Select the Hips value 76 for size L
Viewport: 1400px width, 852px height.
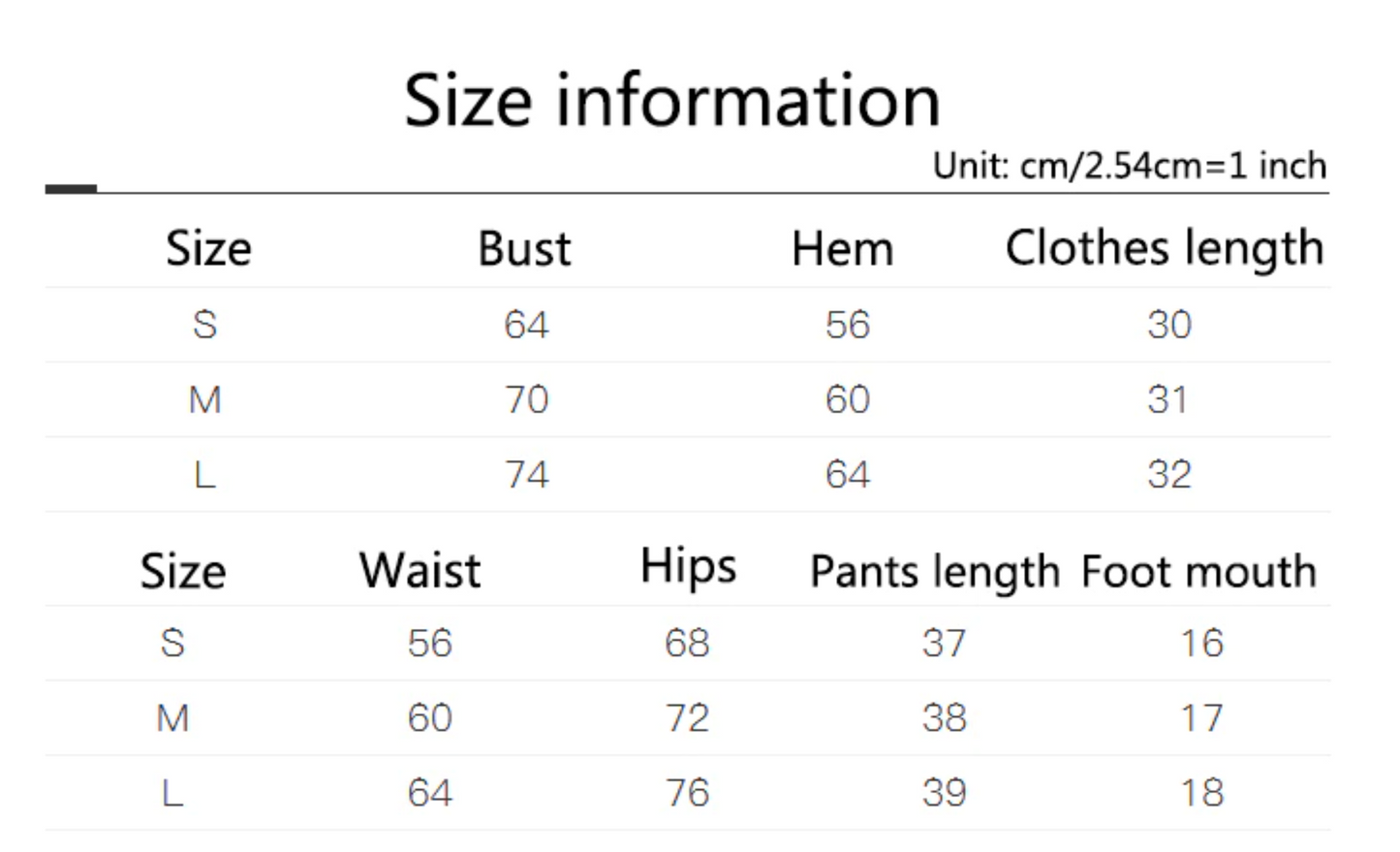(687, 793)
